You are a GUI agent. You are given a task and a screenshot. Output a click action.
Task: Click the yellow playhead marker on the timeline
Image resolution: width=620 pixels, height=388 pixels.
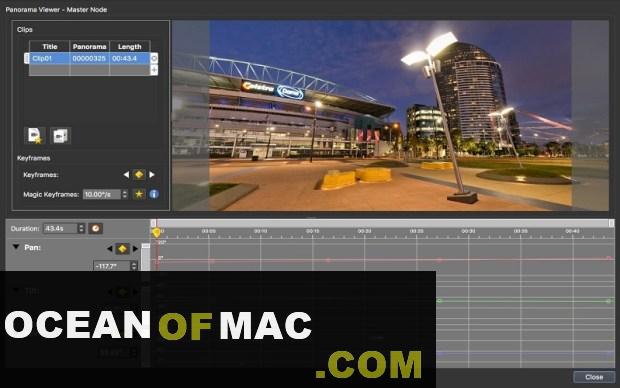point(156,233)
